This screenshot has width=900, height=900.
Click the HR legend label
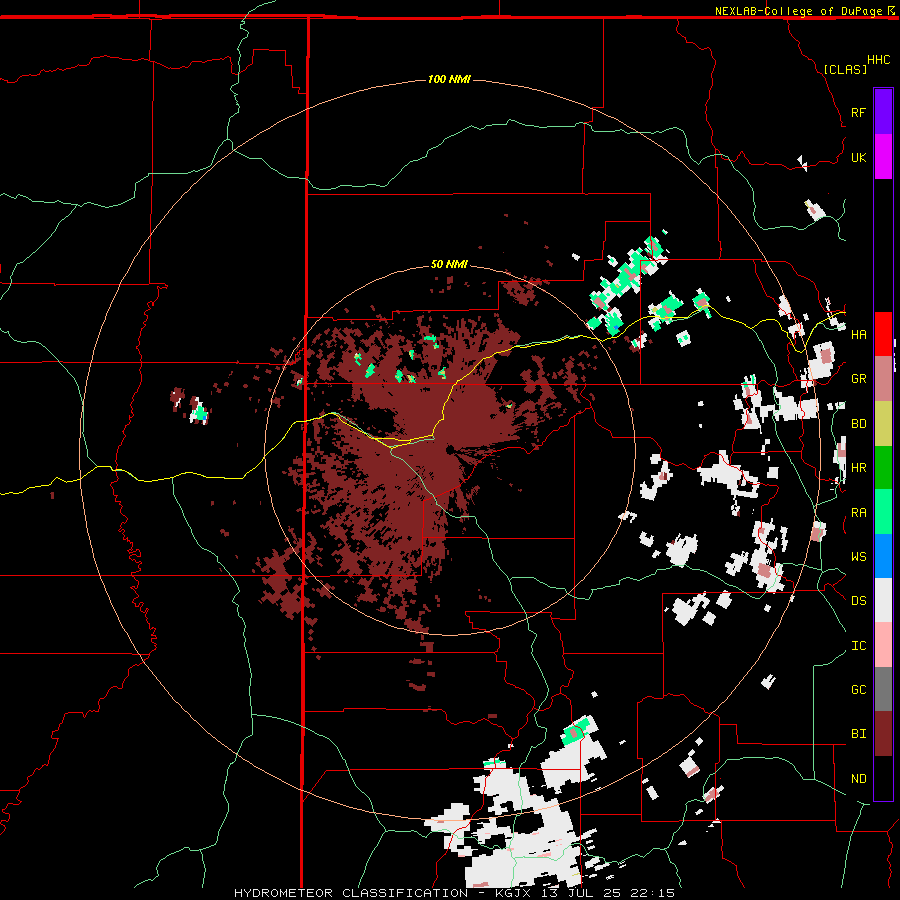pos(858,468)
